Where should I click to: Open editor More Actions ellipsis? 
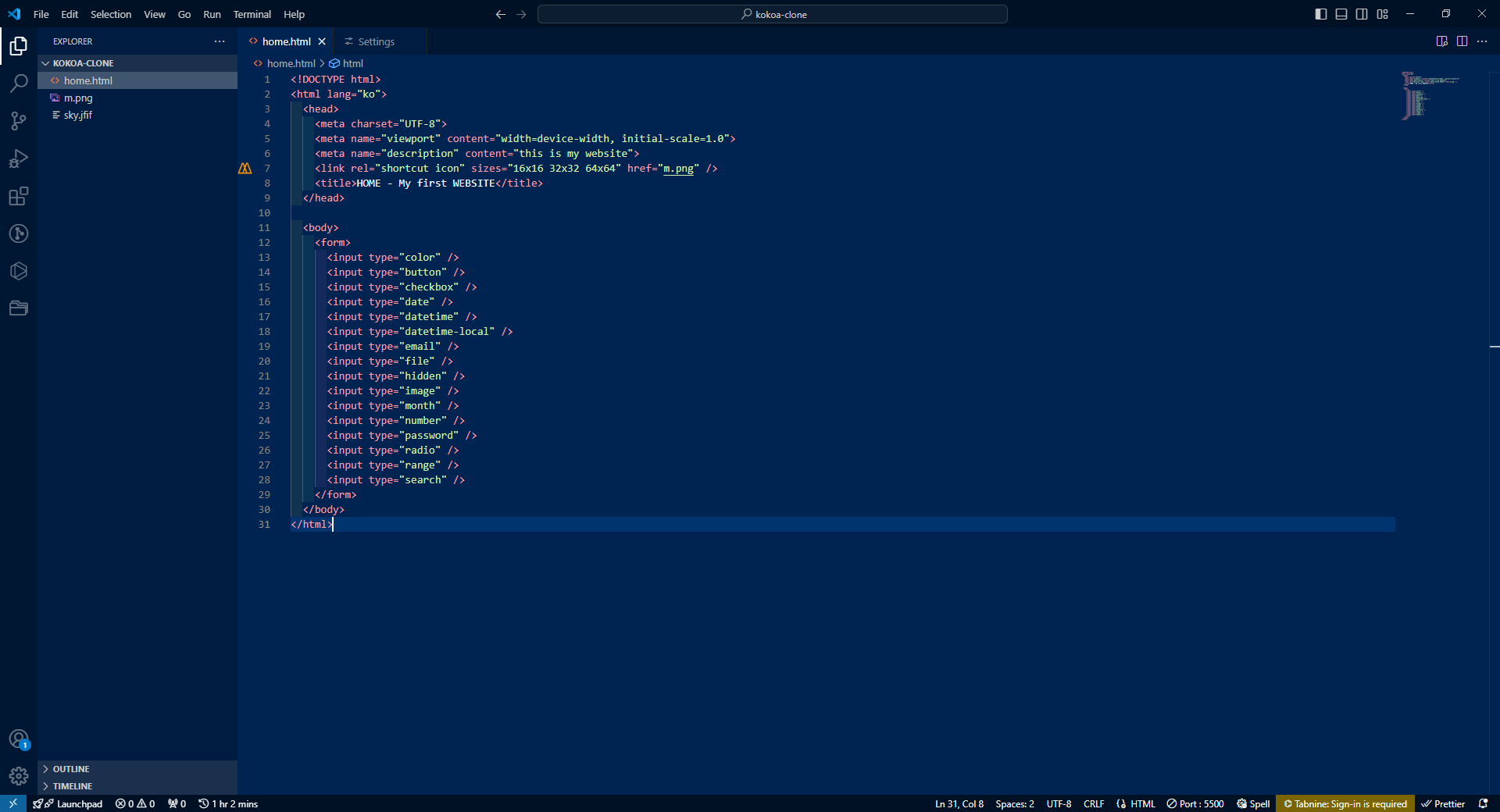coord(1482,41)
